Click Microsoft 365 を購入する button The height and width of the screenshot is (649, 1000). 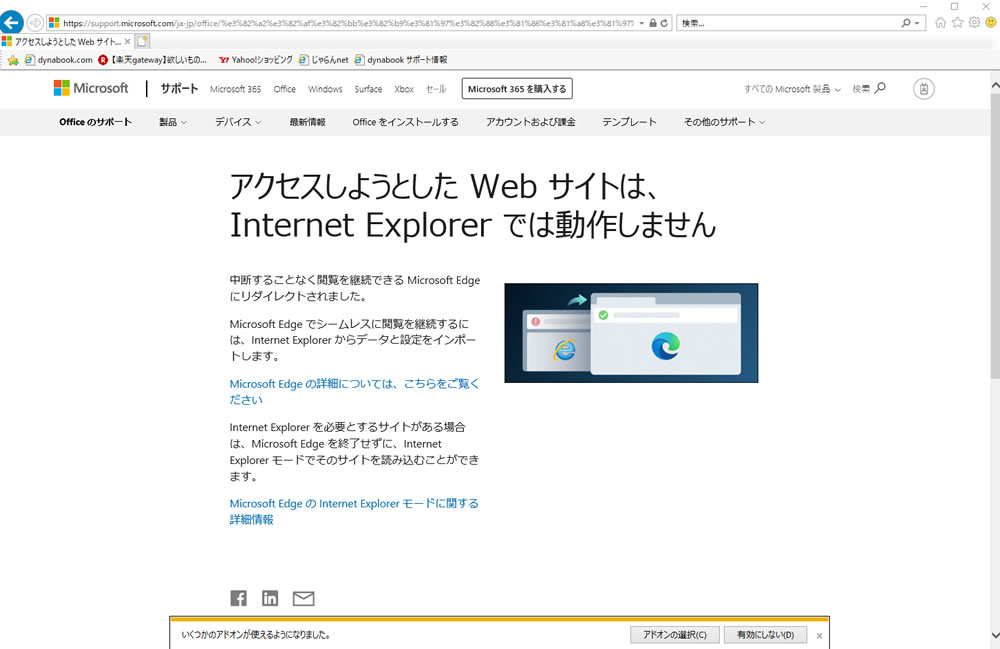click(x=517, y=89)
